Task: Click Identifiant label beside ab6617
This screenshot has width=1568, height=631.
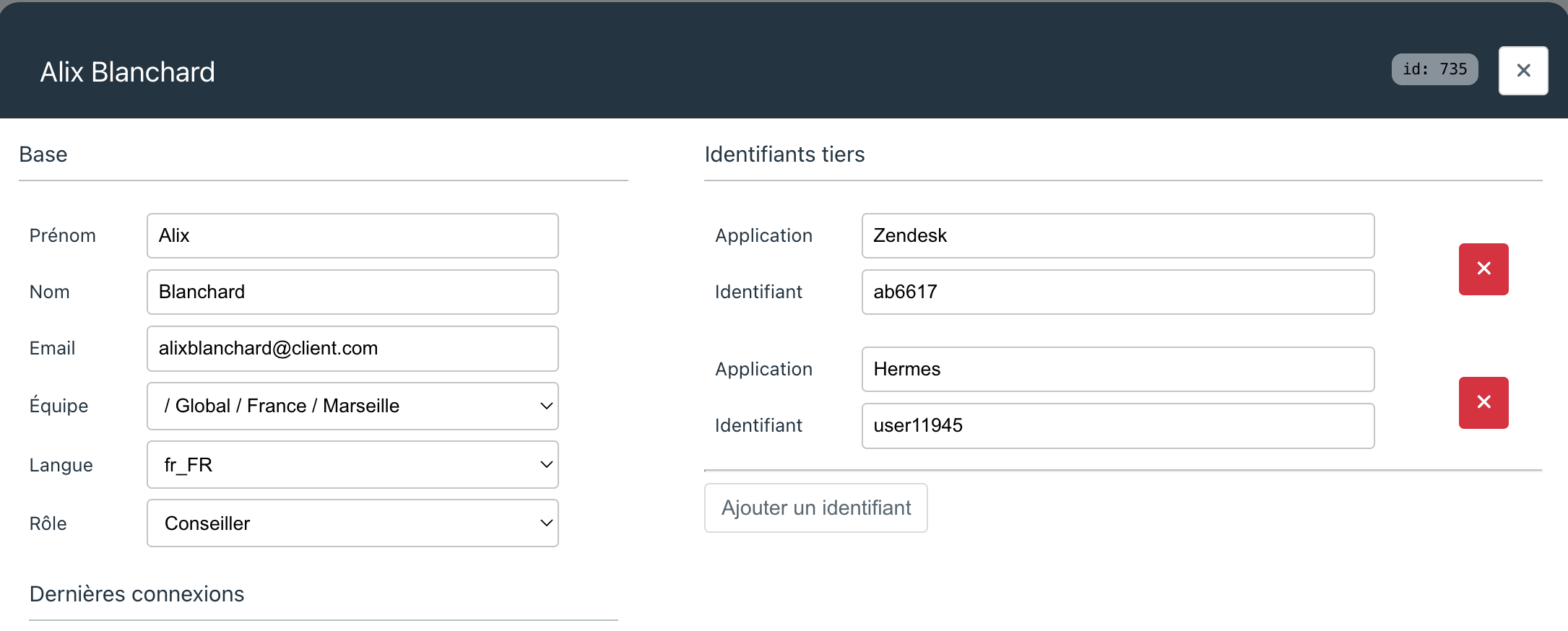Action: pos(758,292)
